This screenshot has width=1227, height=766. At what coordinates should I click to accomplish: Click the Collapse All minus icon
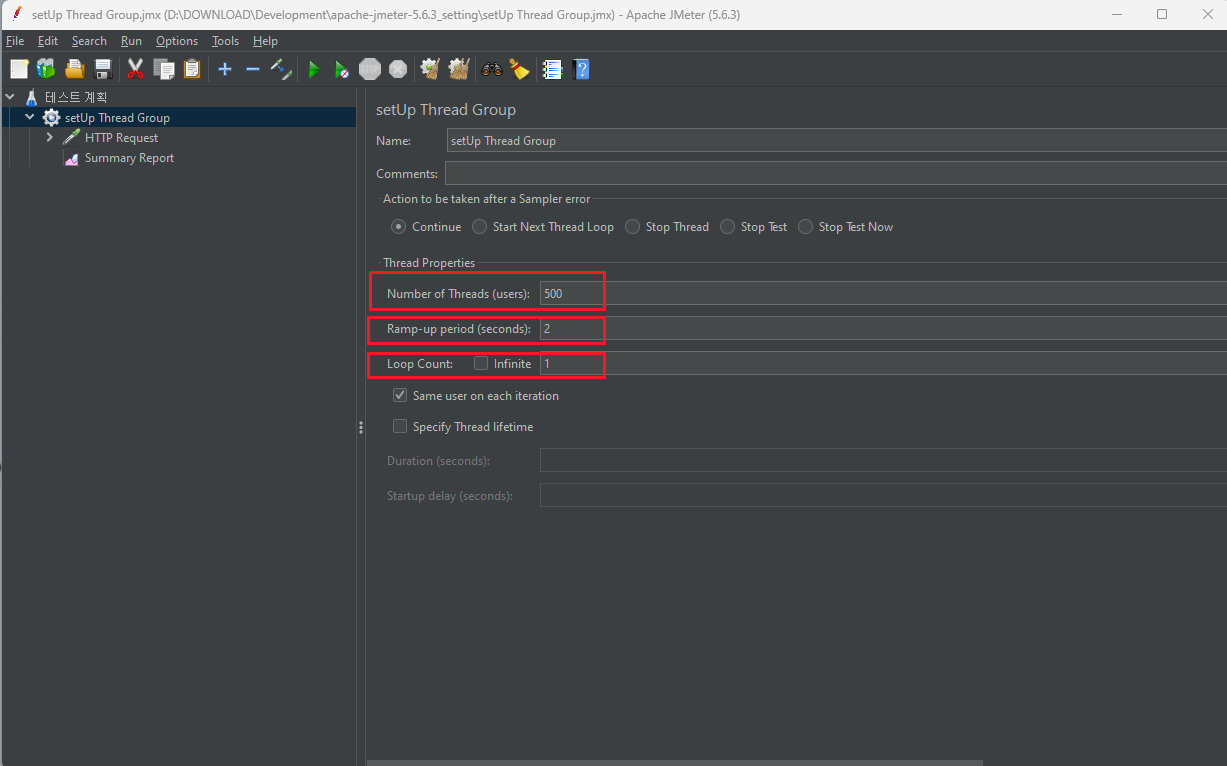[x=253, y=69]
